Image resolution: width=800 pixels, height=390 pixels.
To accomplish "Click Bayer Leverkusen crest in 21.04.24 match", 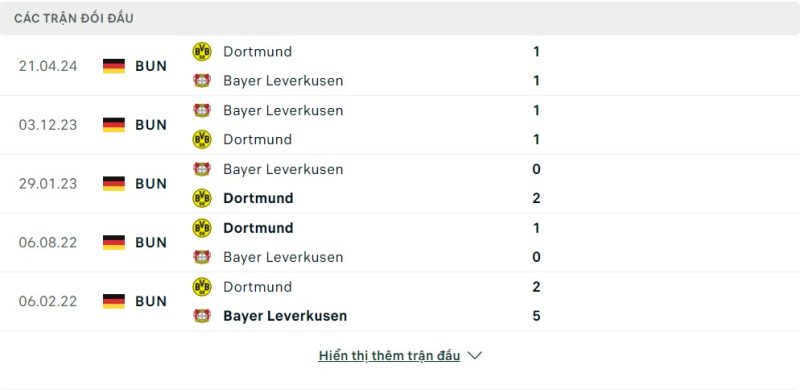I will click(x=202, y=81).
